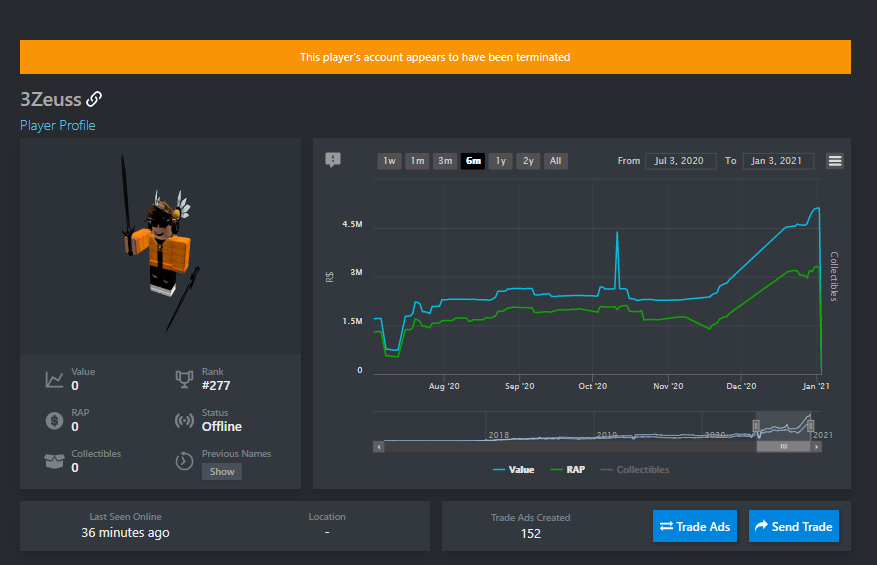
Task: Click the Offline status text
Action: click(x=222, y=427)
